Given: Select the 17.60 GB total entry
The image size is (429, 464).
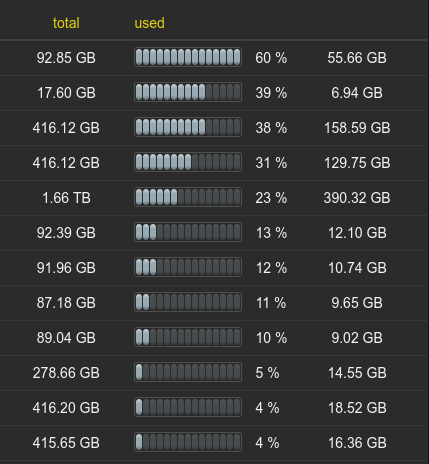Looking at the screenshot, I should click(66, 93).
